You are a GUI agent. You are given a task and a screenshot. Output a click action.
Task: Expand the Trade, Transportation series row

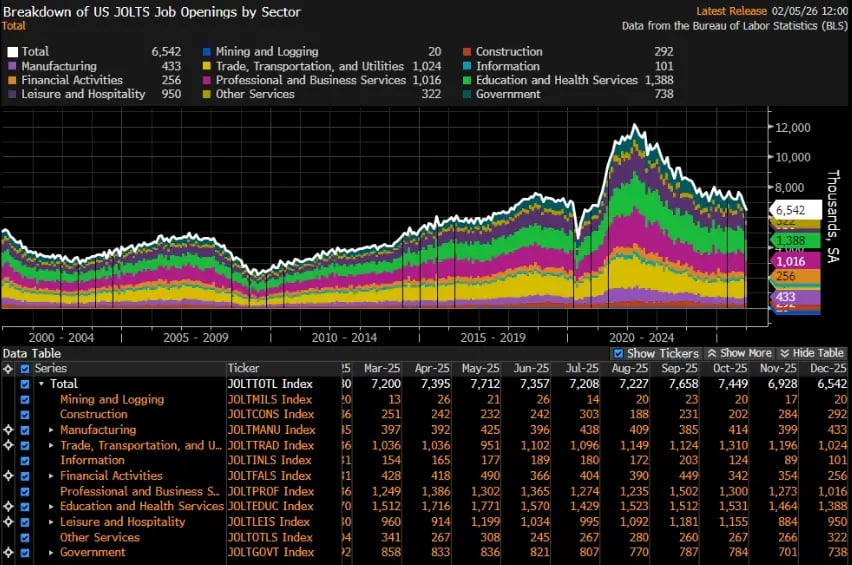(52, 446)
